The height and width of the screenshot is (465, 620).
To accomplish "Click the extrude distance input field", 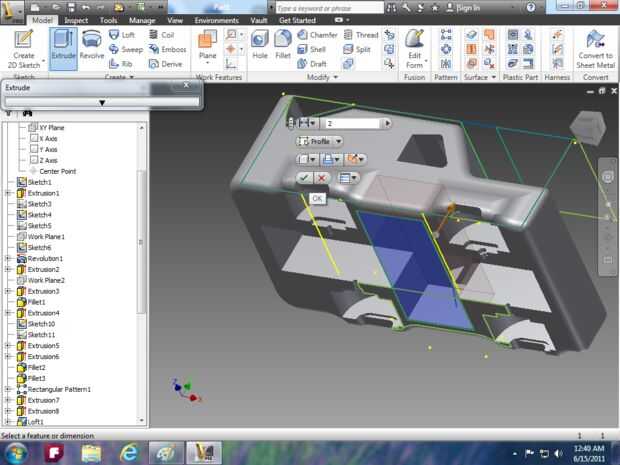I will point(352,123).
